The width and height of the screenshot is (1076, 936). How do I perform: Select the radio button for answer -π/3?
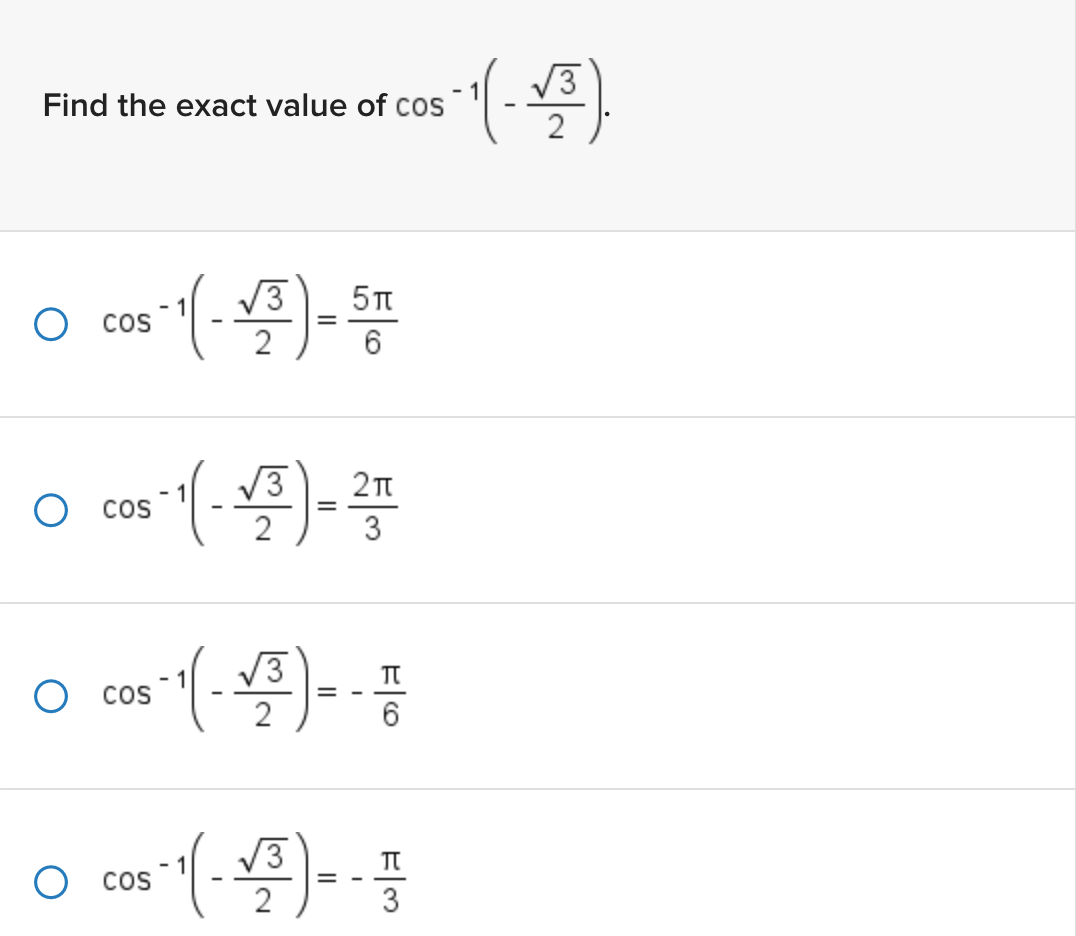point(53,880)
